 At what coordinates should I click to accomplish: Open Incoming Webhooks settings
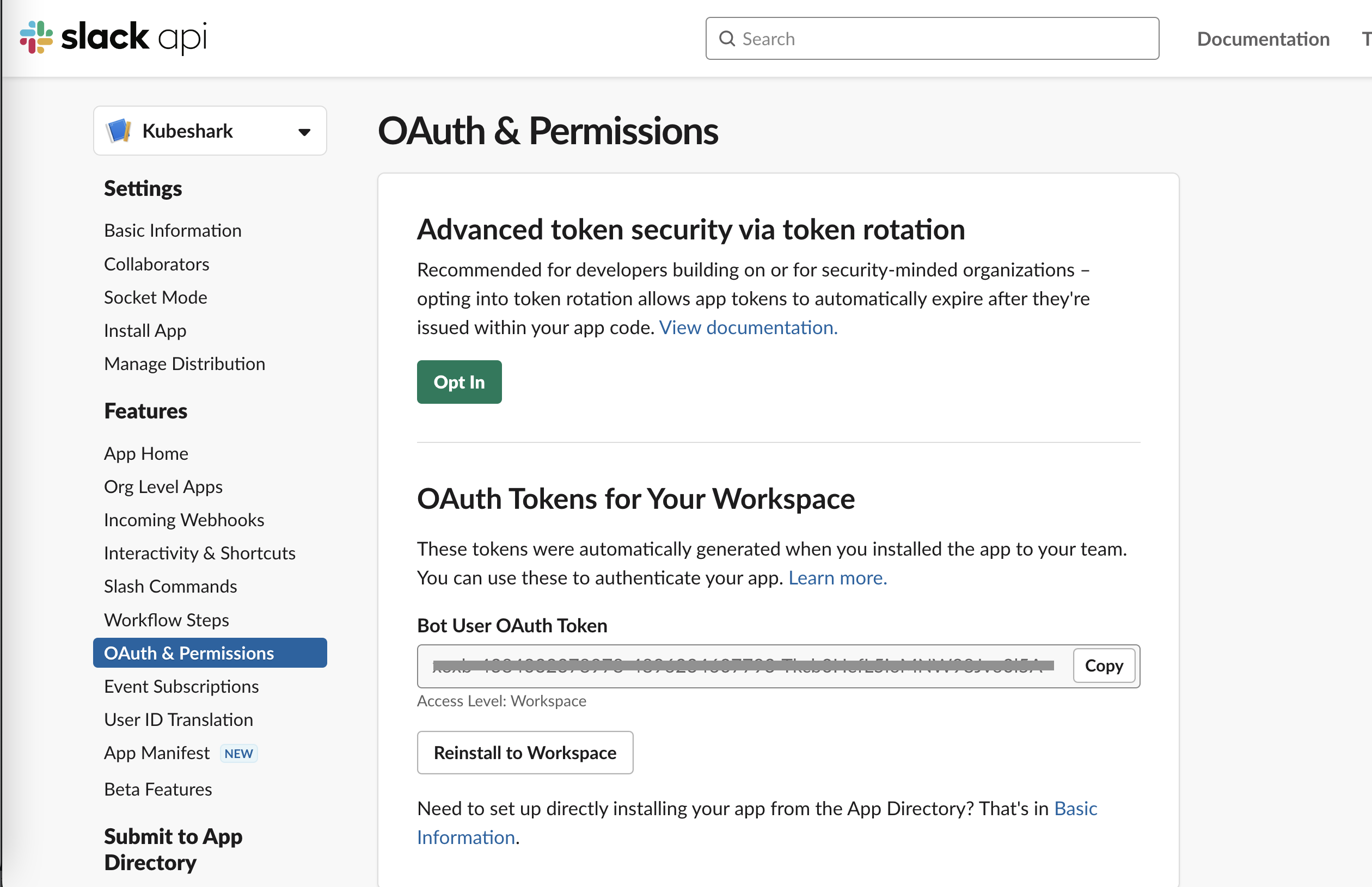click(184, 520)
